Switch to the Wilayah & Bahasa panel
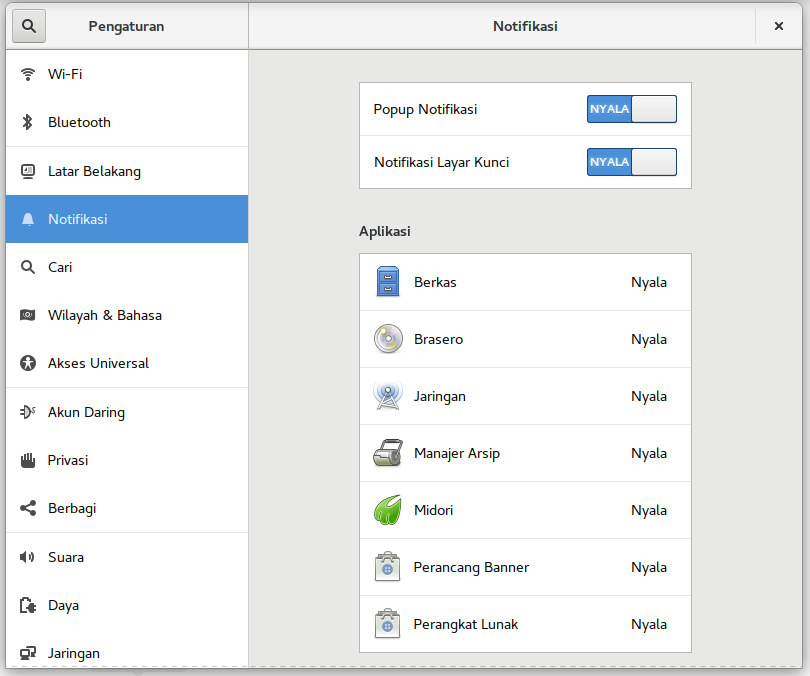810x676 pixels. pyautogui.click(x=104, y=315)
